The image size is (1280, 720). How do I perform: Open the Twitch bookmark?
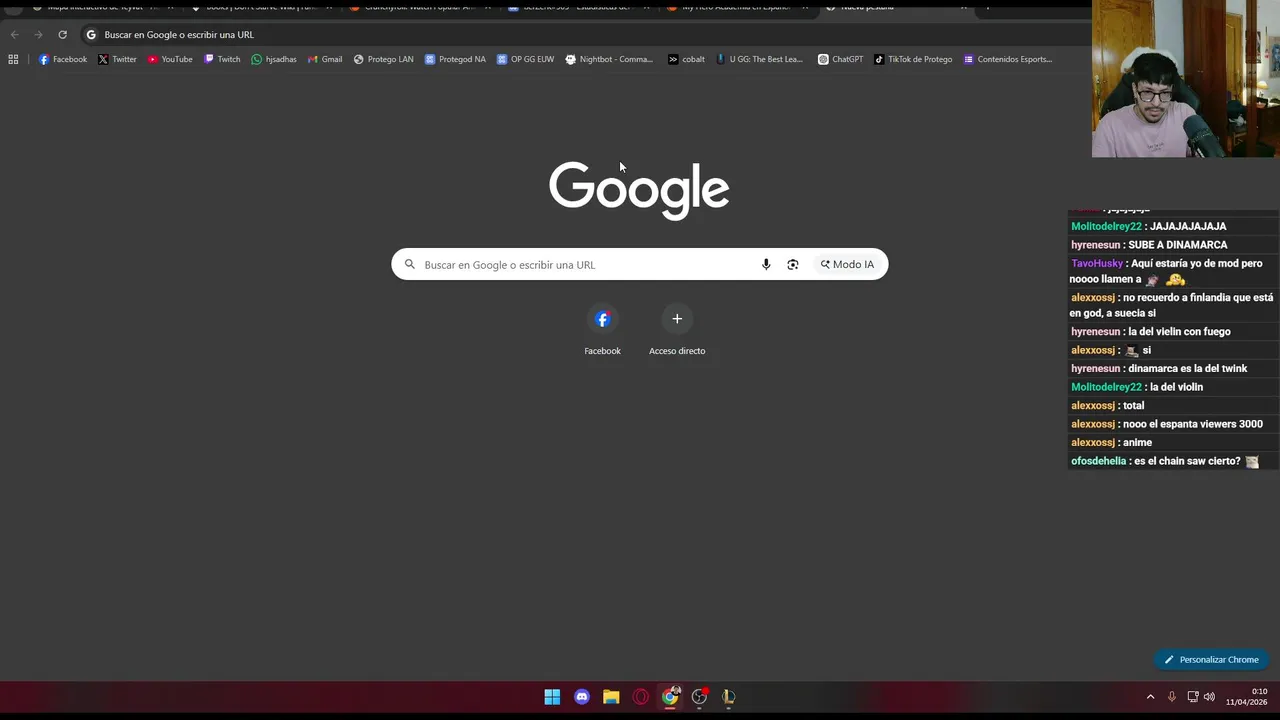click(x=222, y=59)
